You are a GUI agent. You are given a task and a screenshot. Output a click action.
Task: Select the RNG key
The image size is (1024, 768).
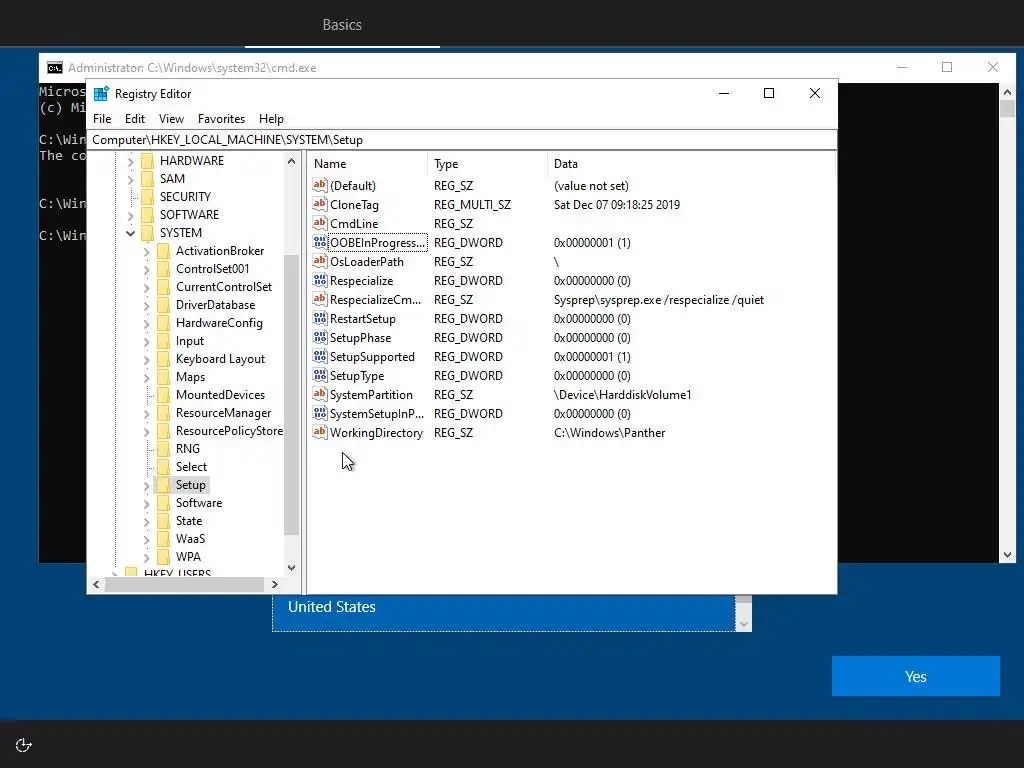187,449
